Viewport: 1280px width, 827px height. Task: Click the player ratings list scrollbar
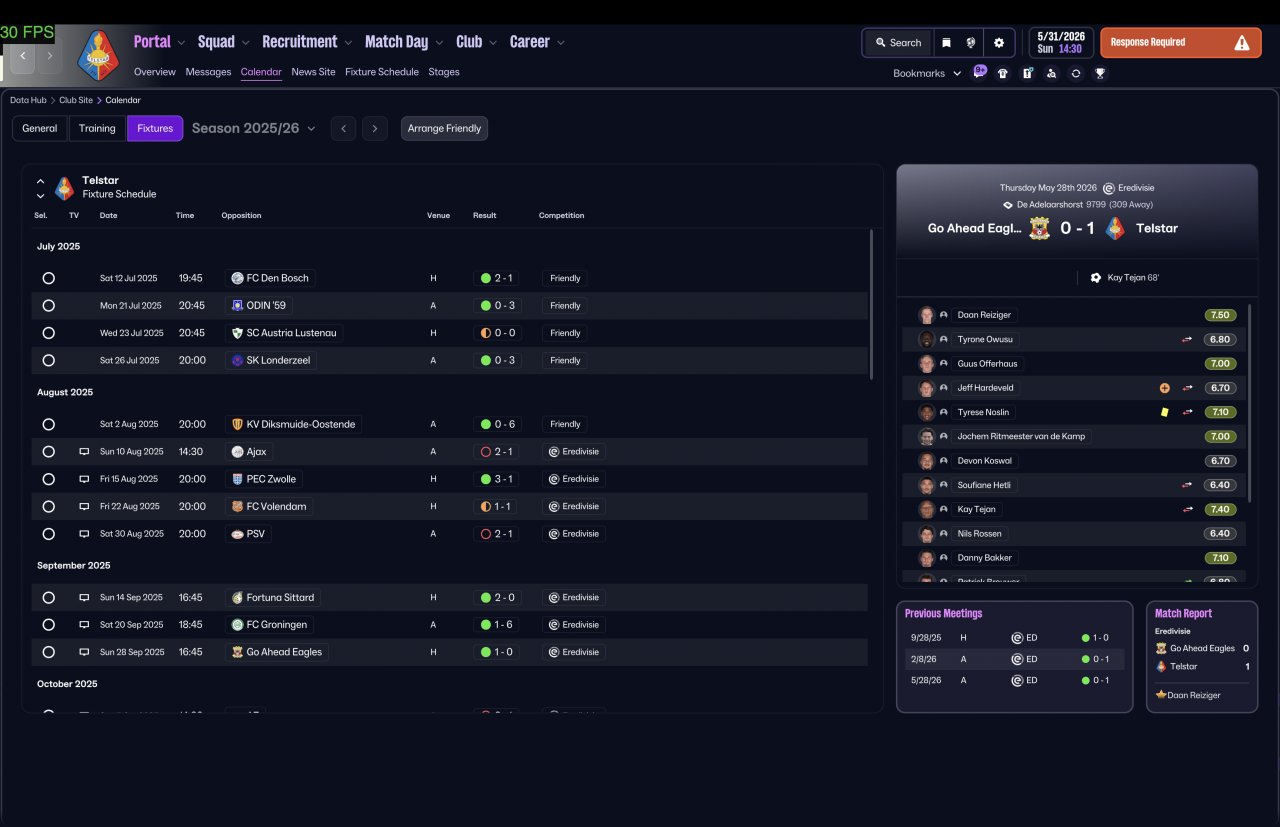pyautogui.click(x=1249, y=402)
